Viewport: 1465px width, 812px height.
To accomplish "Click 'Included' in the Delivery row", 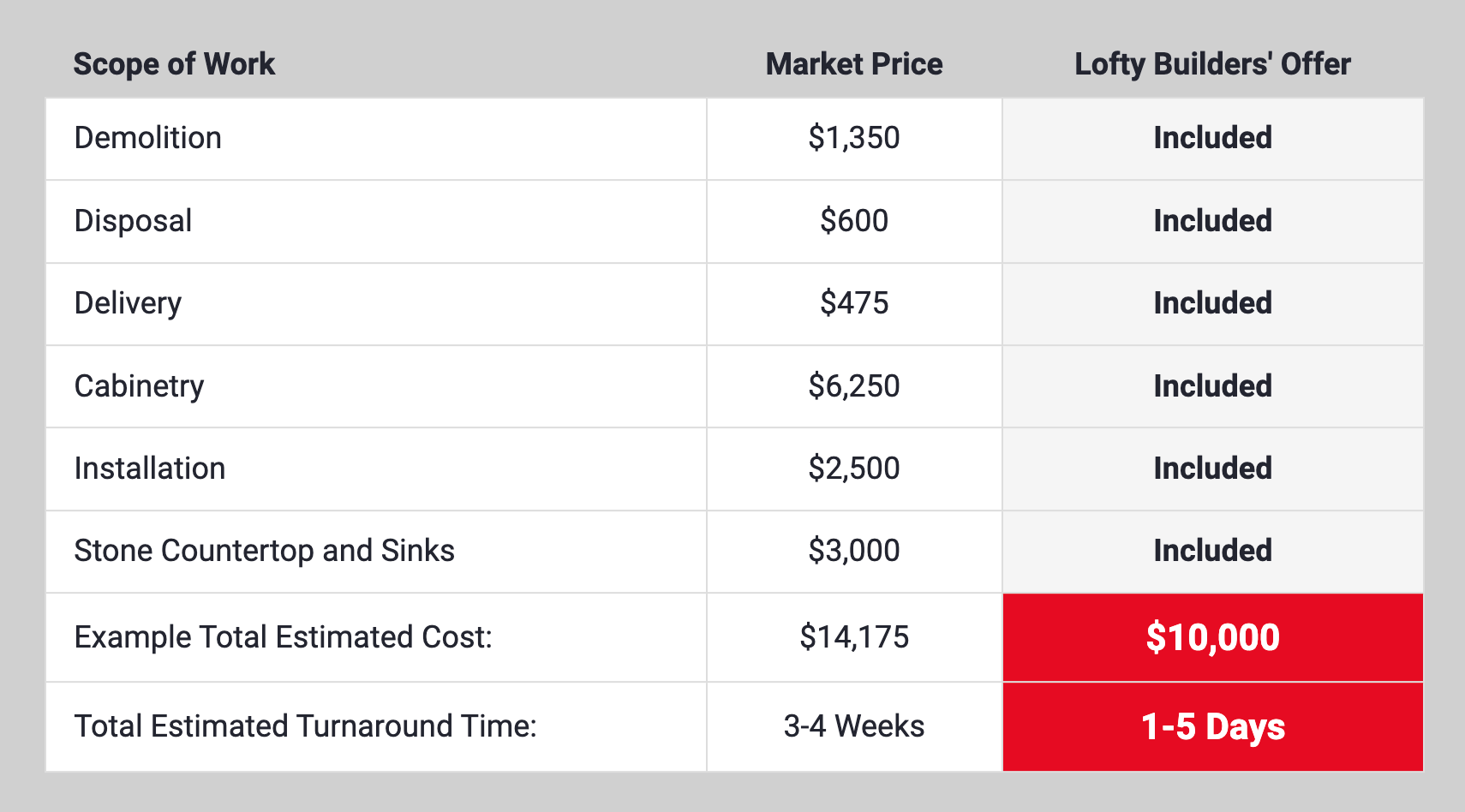I will pyautogui.click(x=1212, y=303).
